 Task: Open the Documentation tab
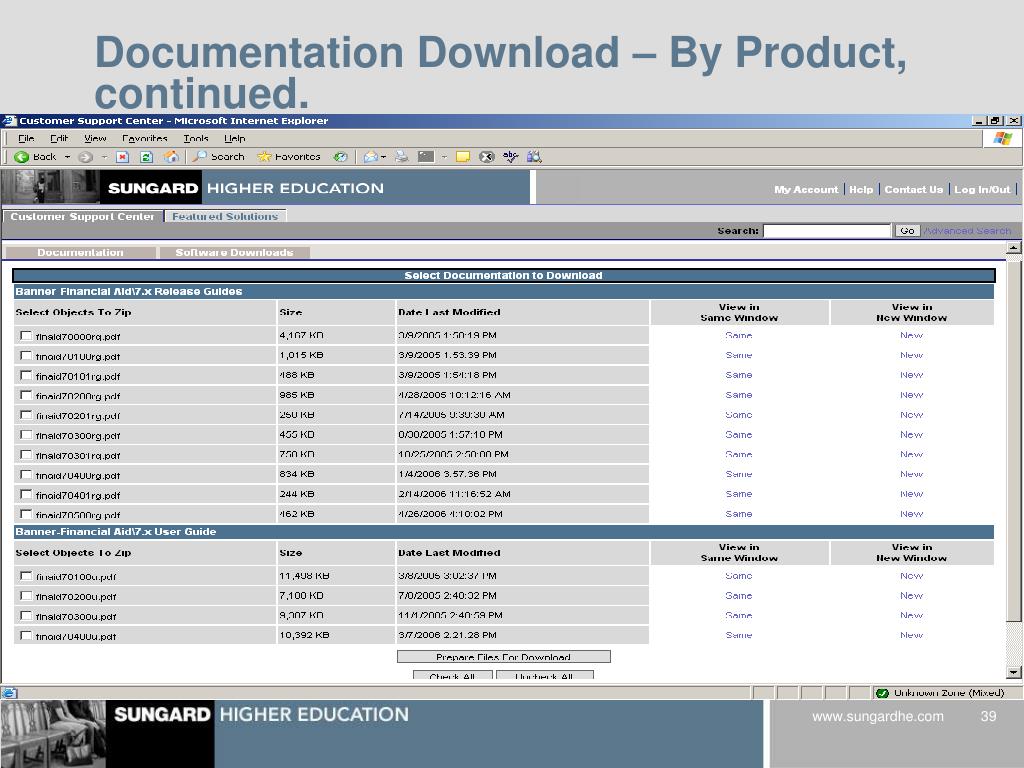coord(80,253)
